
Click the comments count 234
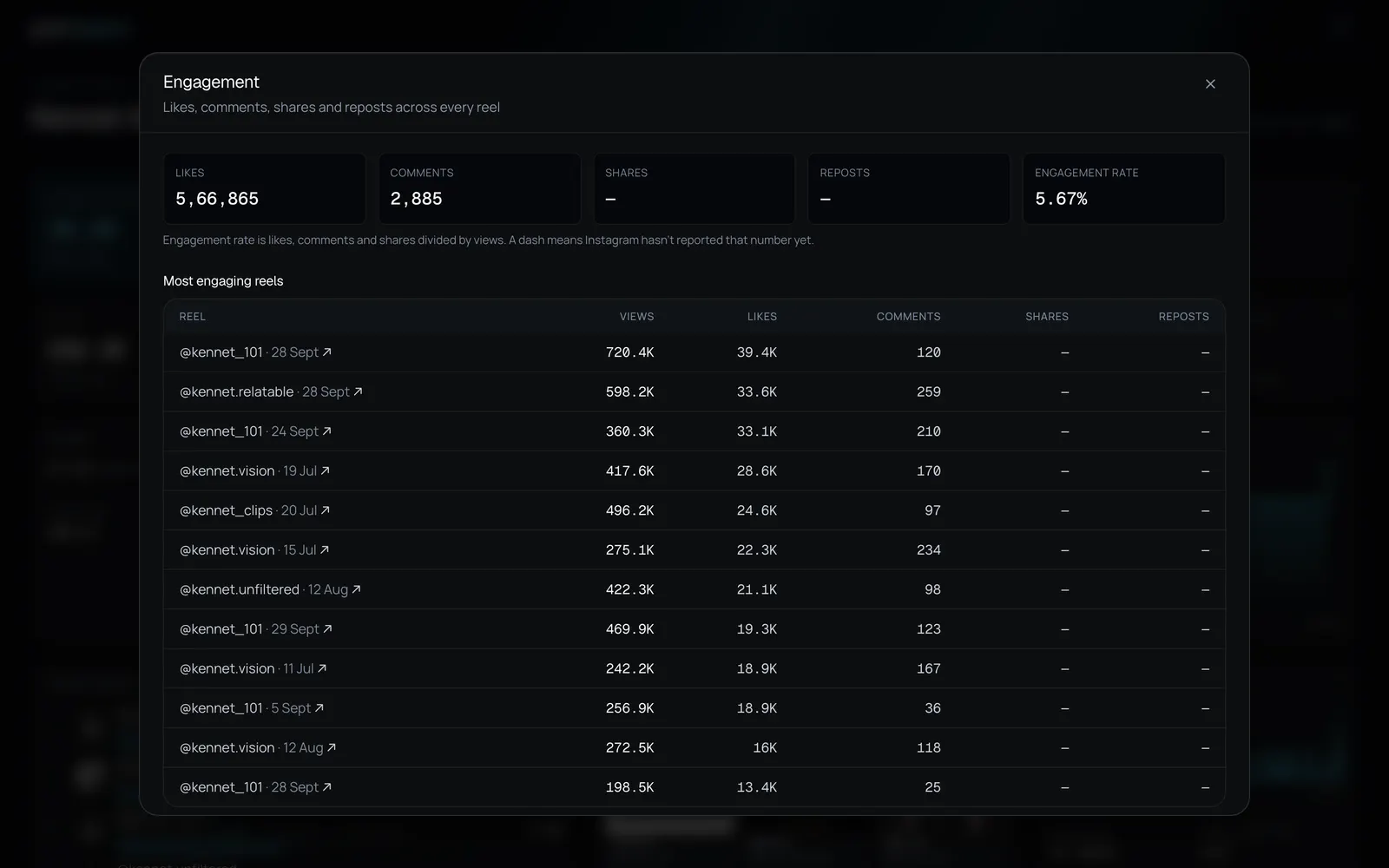[x=929, y=550]
